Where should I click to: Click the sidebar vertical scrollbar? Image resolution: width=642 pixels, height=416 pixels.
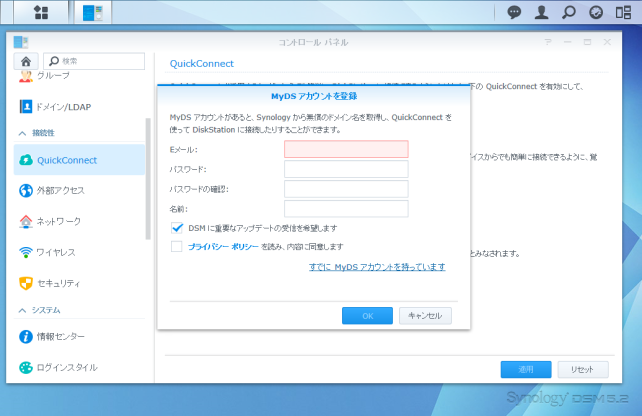click(148, 179)
